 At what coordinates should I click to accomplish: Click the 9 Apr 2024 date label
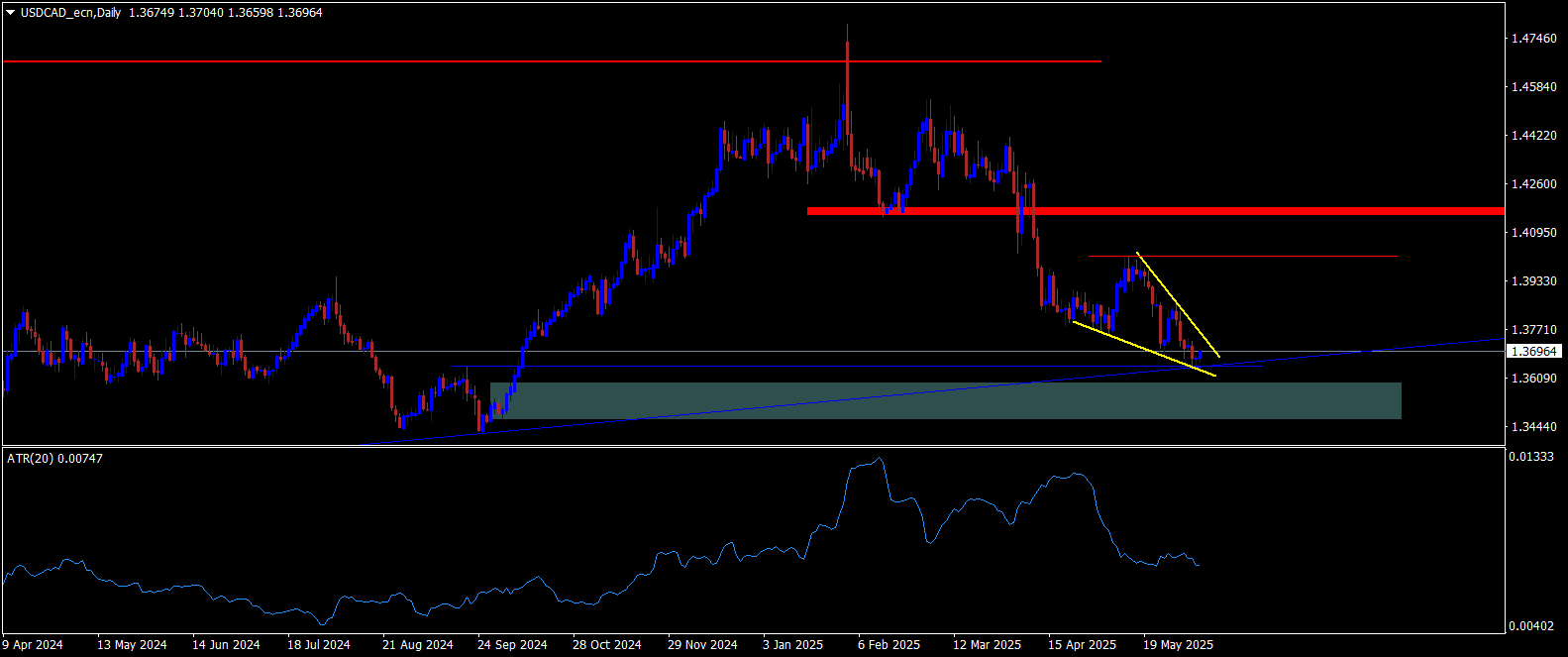click(x=33, y=645)
